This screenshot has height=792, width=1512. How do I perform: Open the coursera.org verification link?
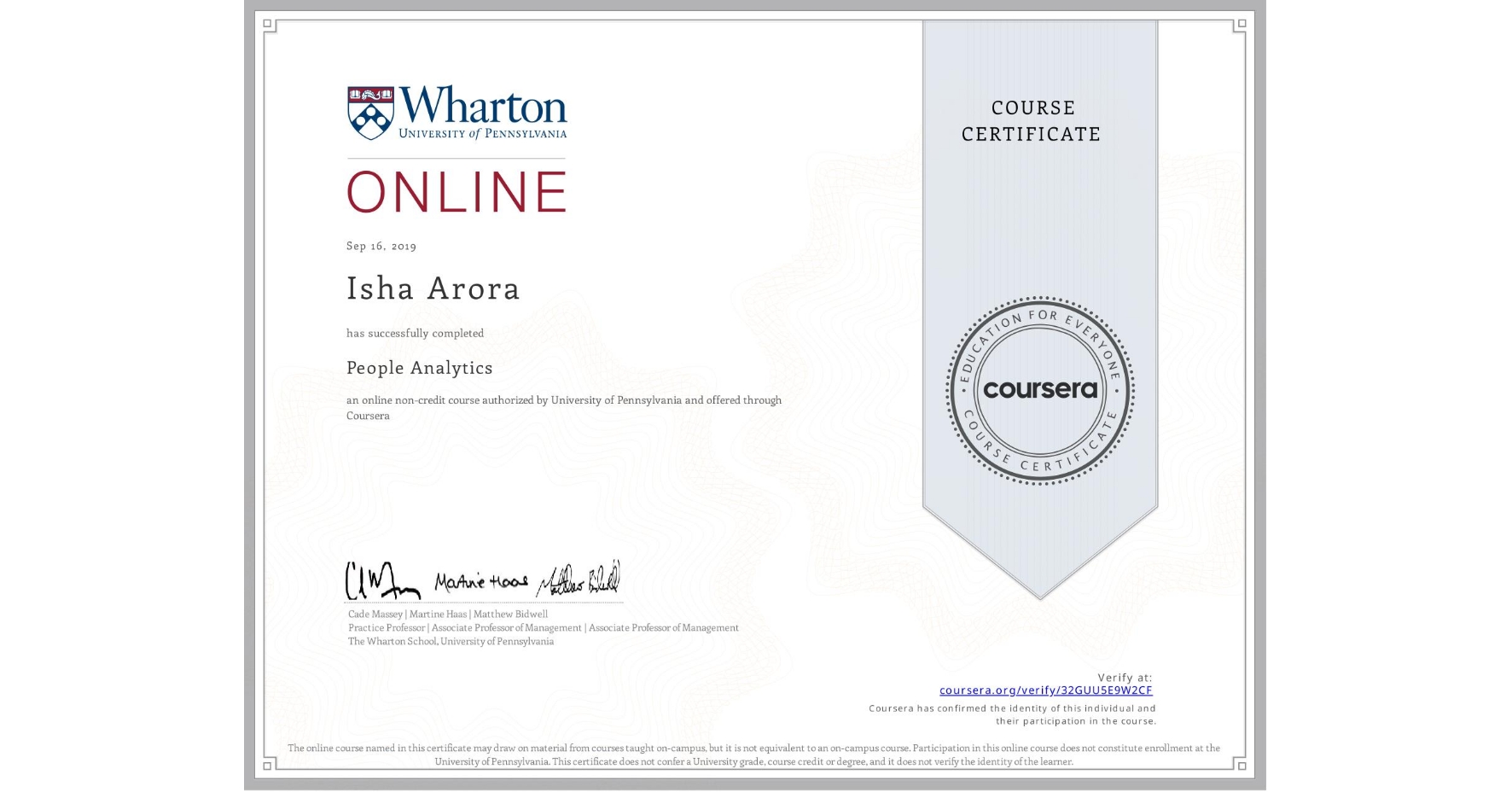tap(1044, 690)
